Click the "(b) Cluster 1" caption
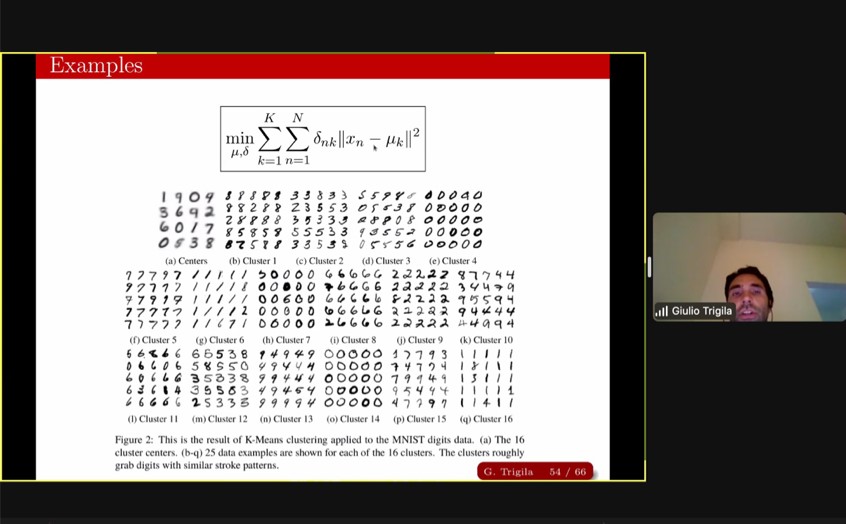The width and height of the screenshot is (846, 524). click(253, 261)
